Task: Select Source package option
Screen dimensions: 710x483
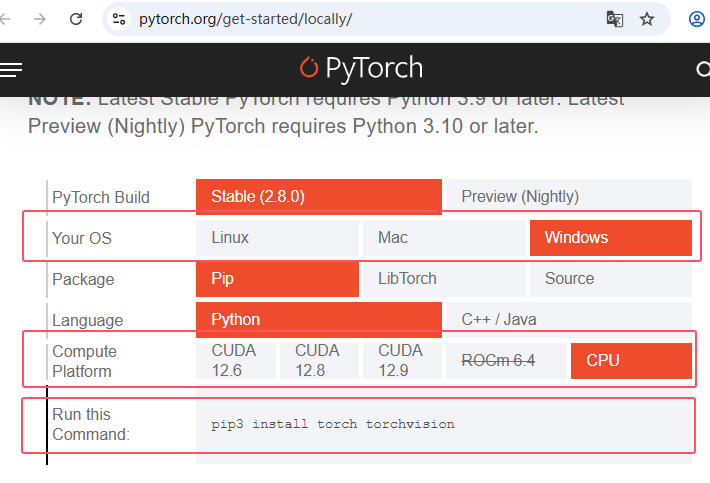Action: [x=611, y=279]
